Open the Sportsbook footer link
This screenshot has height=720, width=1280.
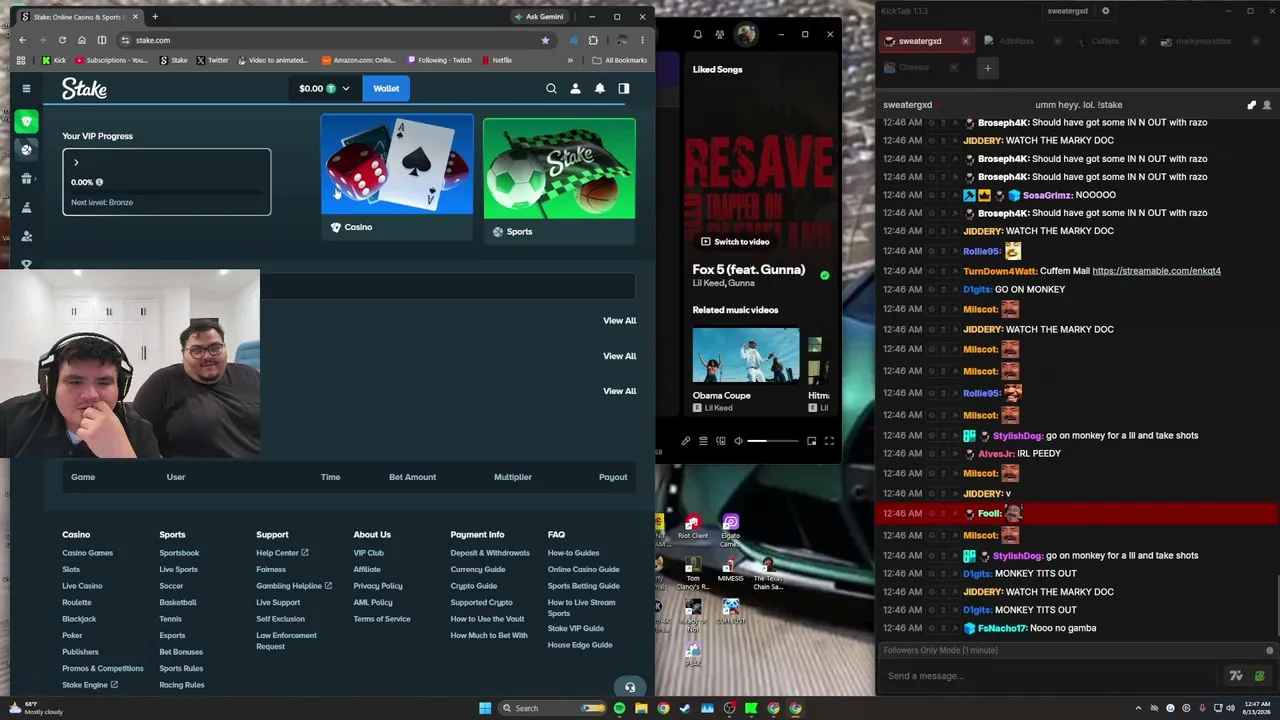pos(179,553)
